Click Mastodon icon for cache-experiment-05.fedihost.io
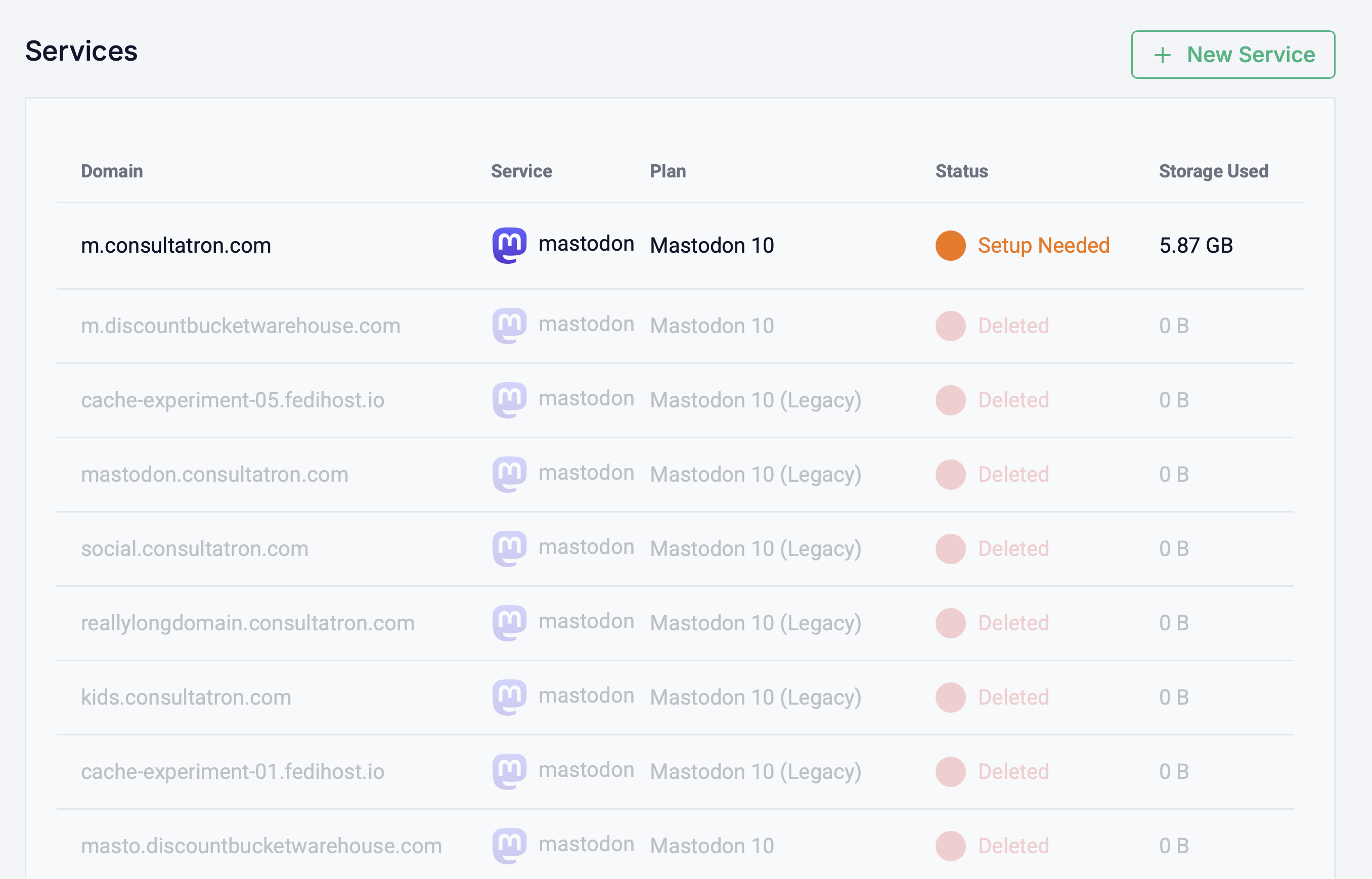The height and width of the screenshot is (879, 1372). click(509, 400)
